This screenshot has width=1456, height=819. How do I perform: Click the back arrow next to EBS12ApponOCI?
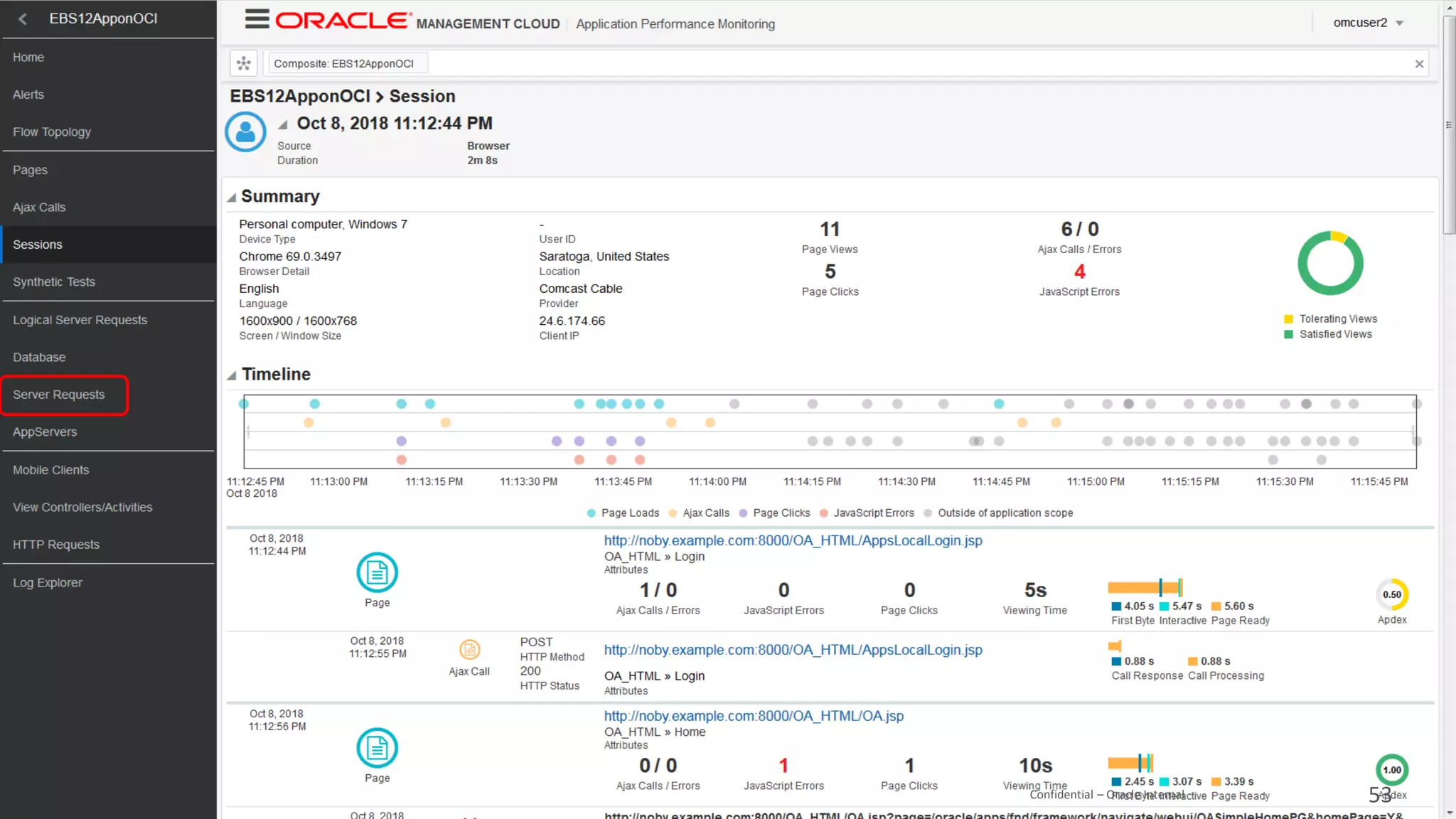tap(22, 19)
